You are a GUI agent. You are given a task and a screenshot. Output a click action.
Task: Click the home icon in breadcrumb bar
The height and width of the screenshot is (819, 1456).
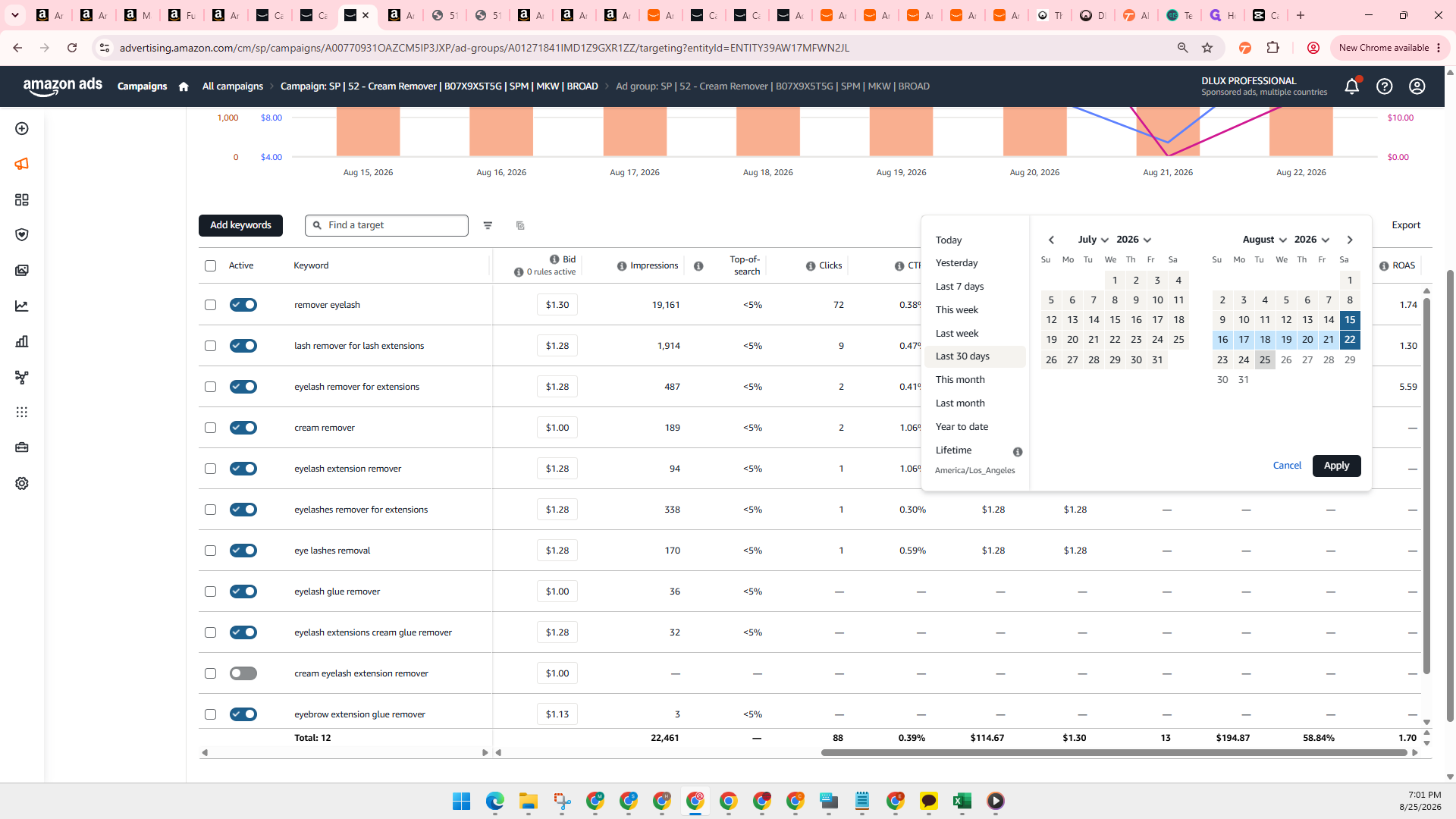pos(184,86)
